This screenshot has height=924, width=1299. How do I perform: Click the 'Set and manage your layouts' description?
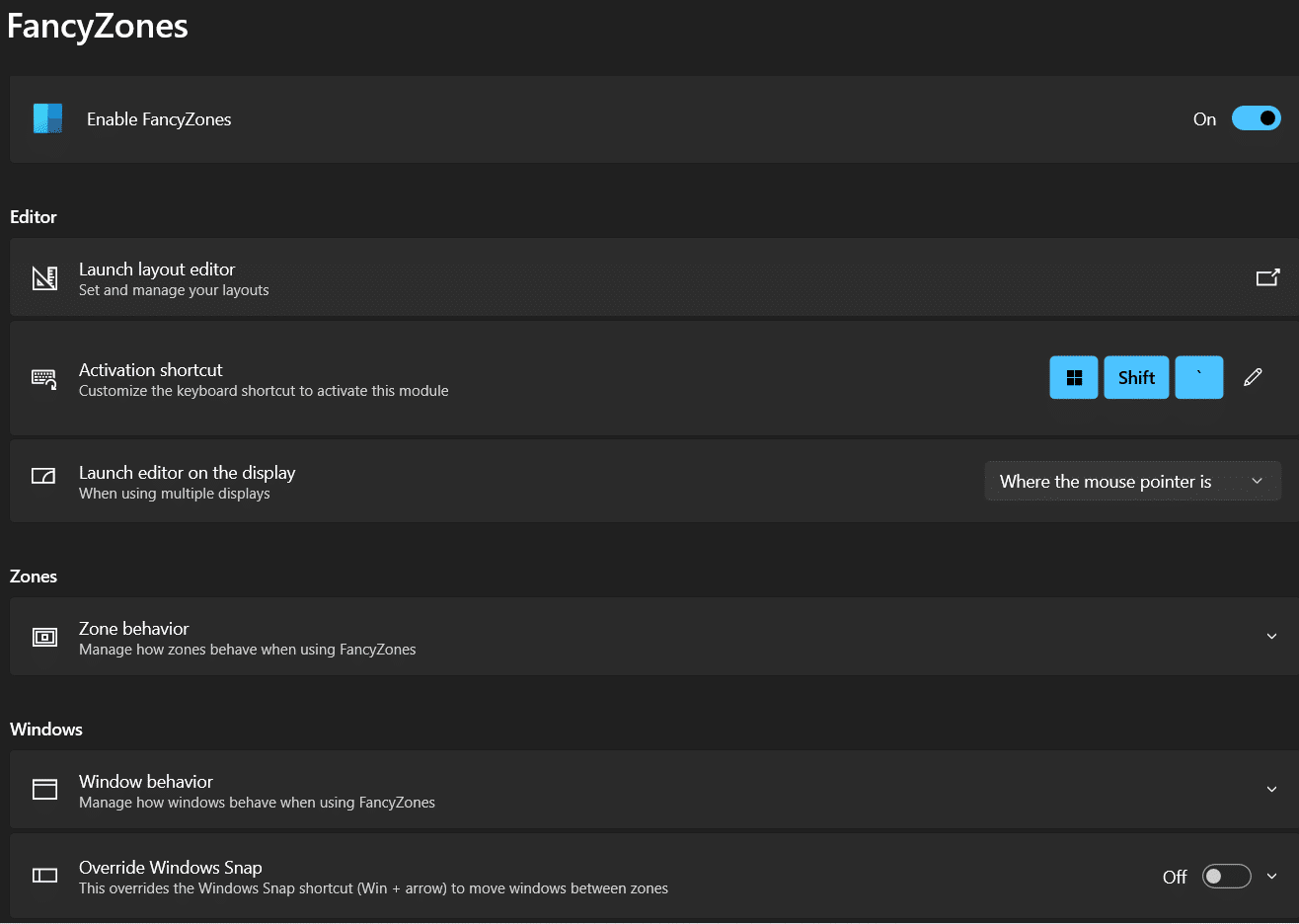coord(174,290)
